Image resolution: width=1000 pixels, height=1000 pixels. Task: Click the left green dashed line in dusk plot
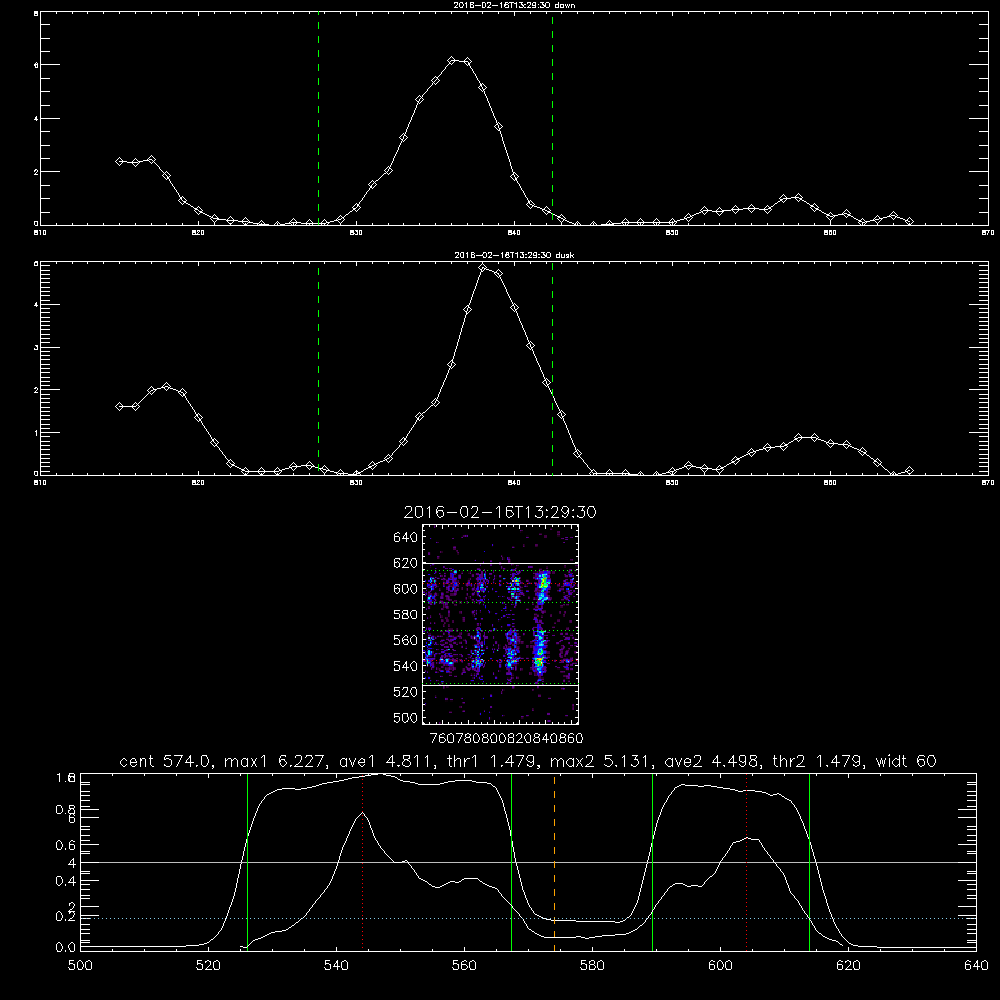pos(318,368)
